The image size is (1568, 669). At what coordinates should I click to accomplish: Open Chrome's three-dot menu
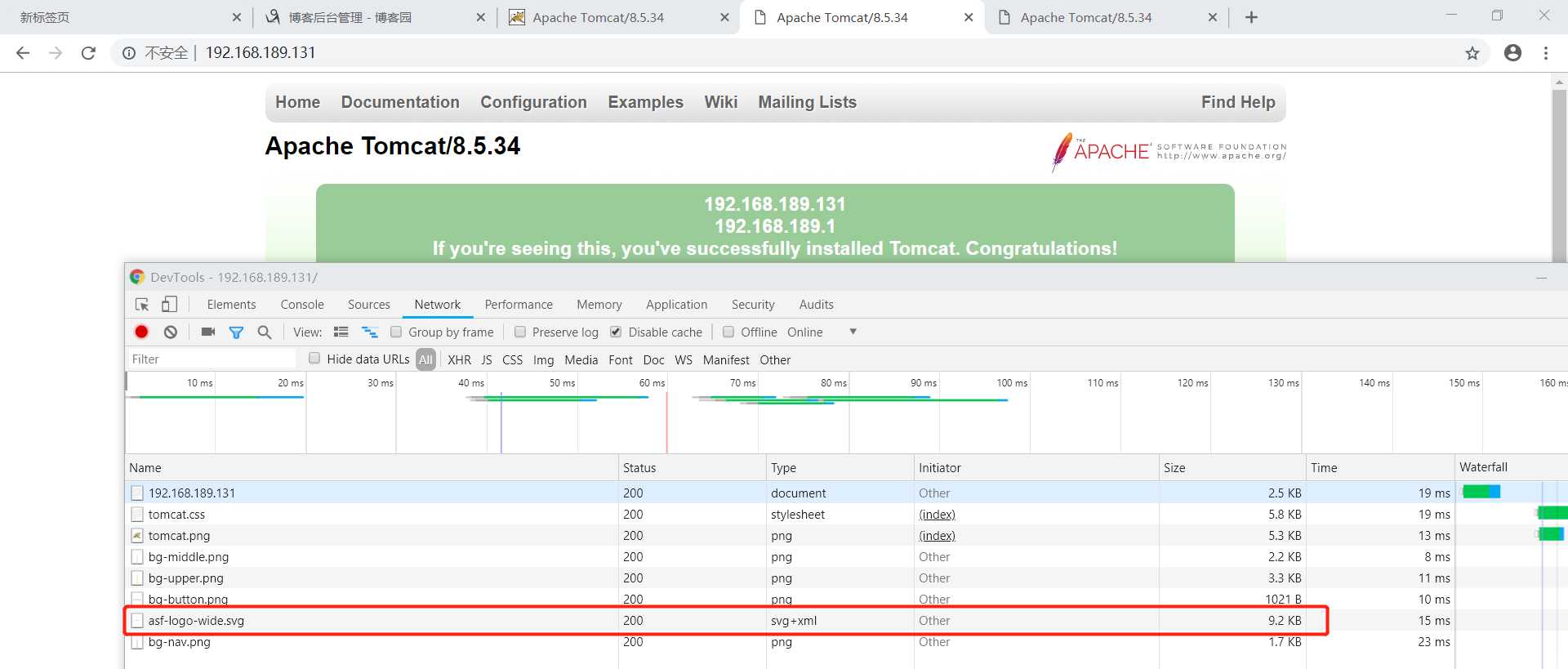(1545, 53)
